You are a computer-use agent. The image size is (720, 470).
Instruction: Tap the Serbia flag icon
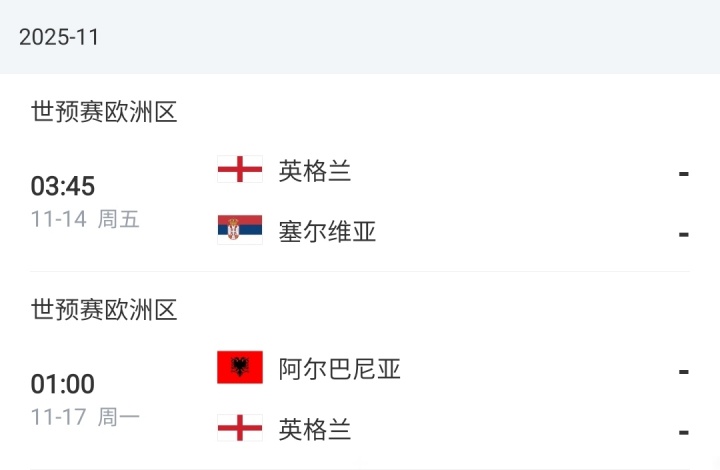240,231
